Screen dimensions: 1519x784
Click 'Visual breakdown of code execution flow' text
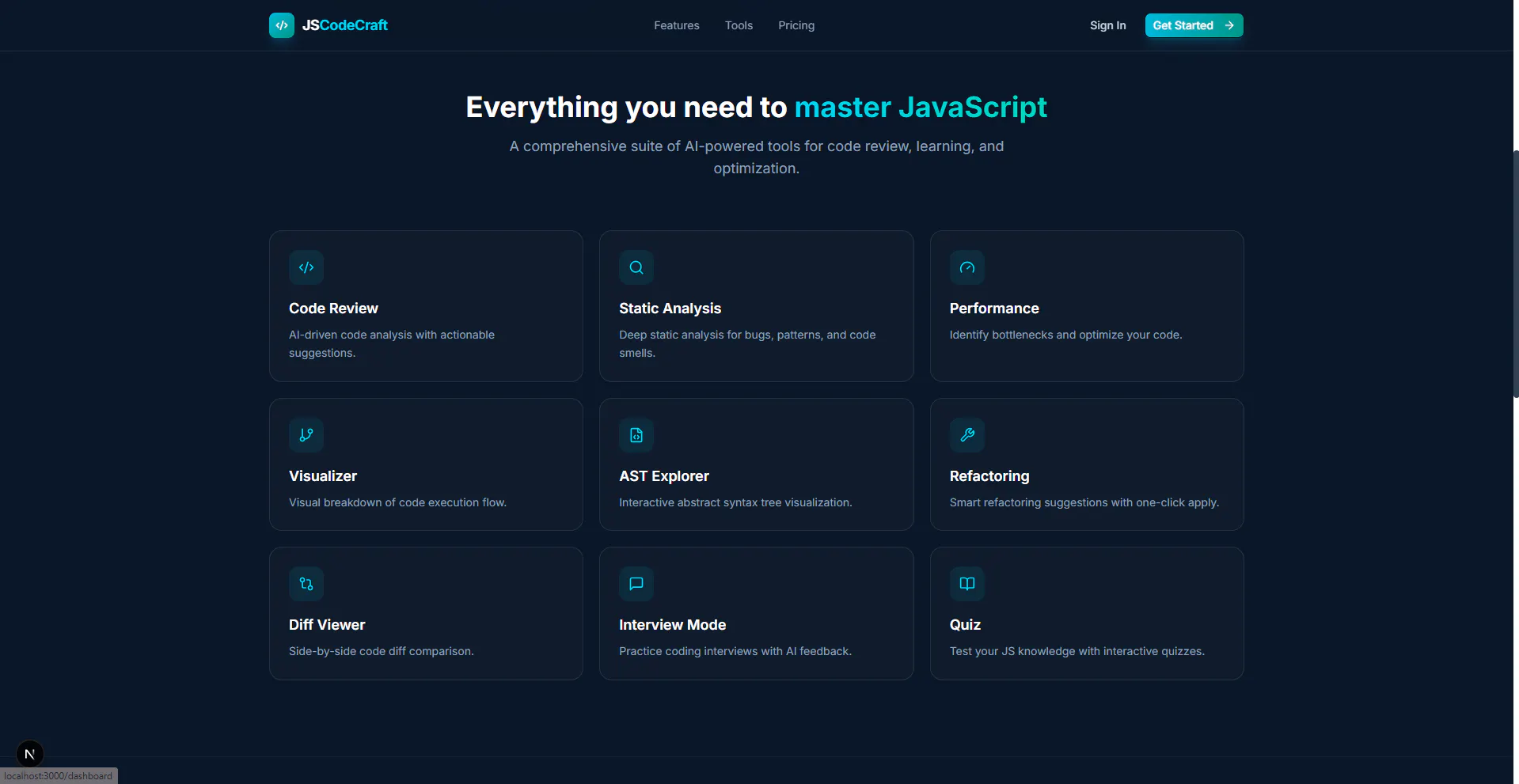[397, 502]
